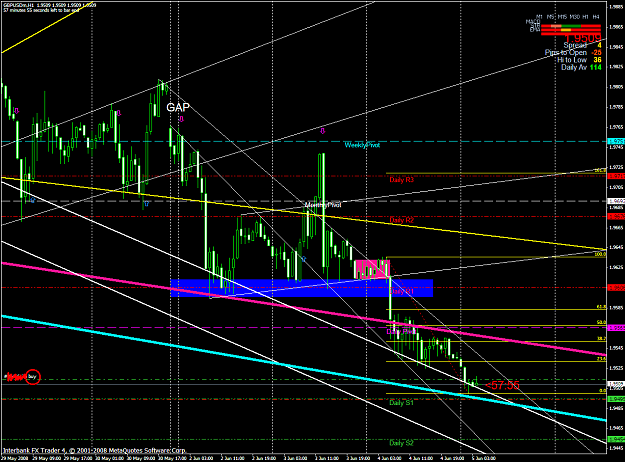625x462 pixels.
Task: Click the 'M1' timeframe header
Action: [x=539, y=17]
